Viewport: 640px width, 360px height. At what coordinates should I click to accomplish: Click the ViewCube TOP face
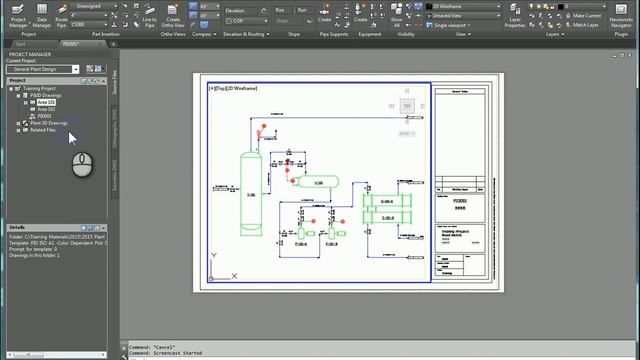tap(407, 106)
